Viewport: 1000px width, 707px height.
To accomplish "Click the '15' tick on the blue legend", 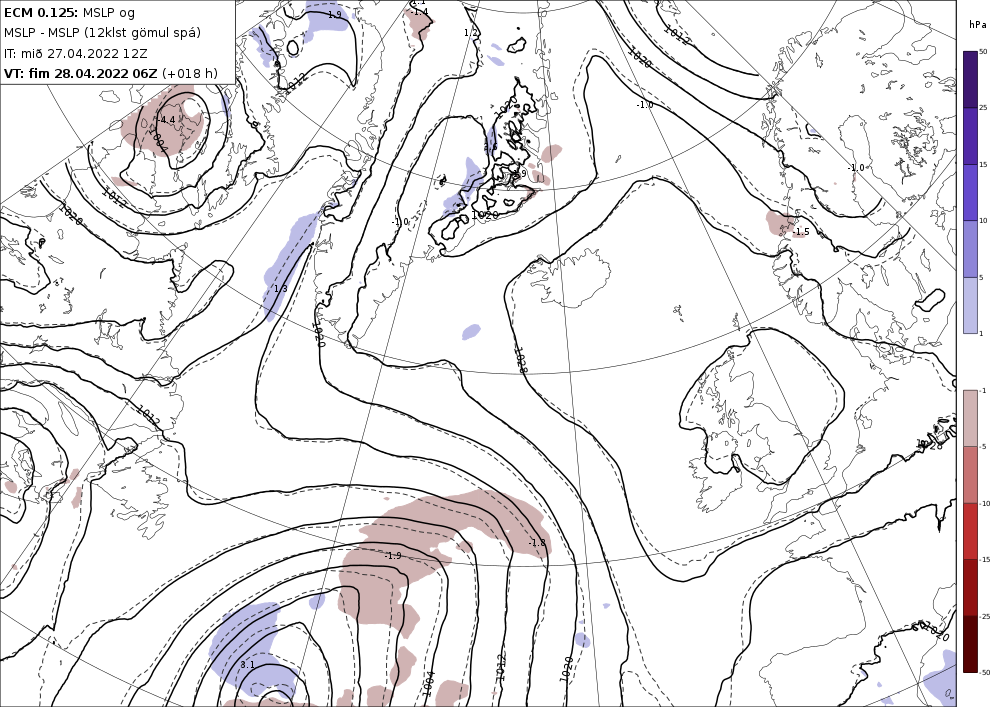I will pyautogui.click(x=983, y=164).
